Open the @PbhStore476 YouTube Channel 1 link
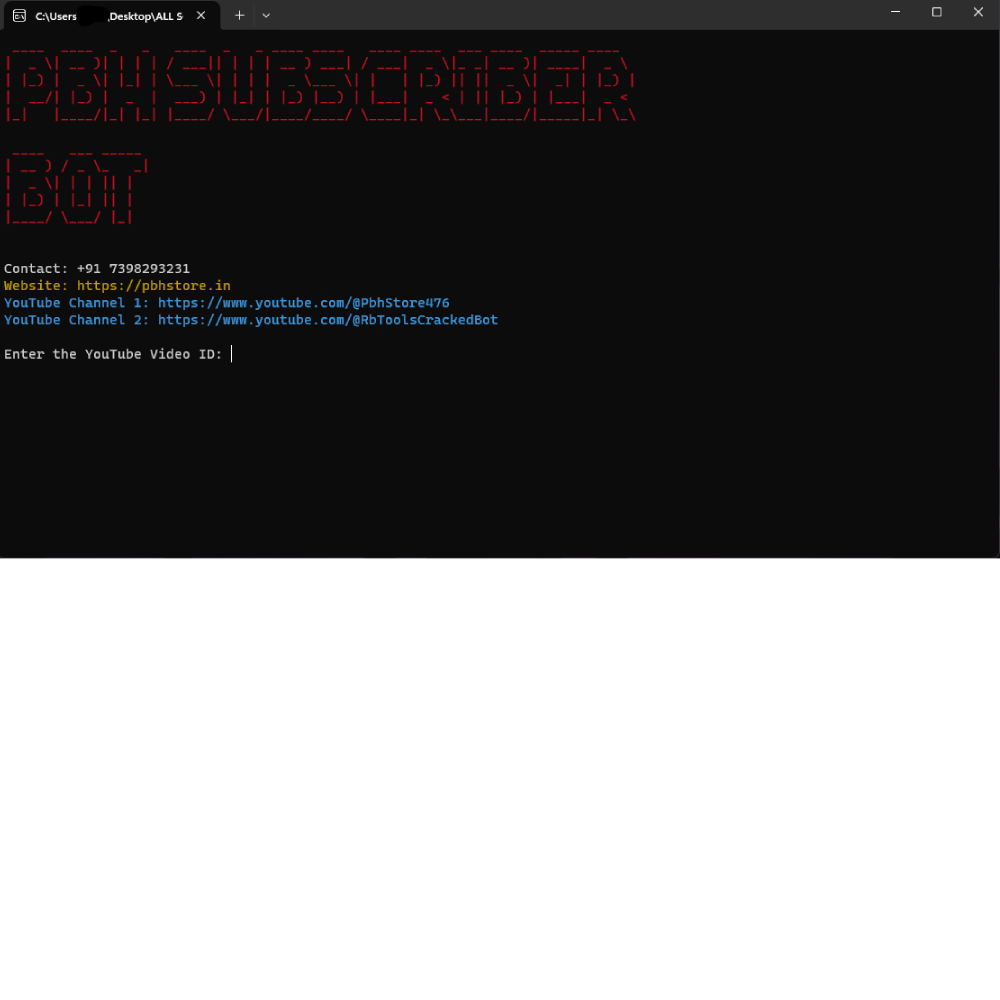1000x1000 pixels. [x=302, y=302]
